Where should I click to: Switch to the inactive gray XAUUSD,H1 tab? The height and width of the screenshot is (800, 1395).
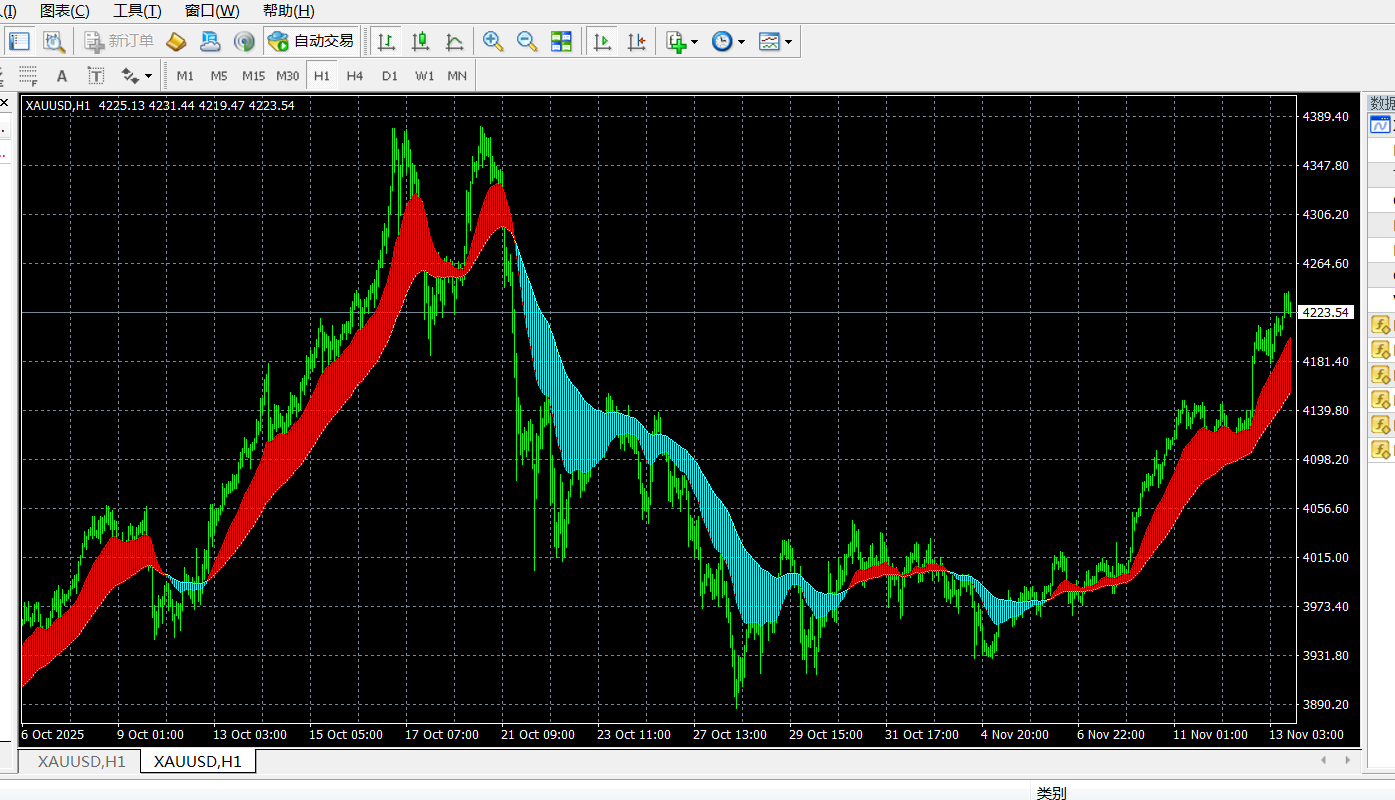tap(81, 761)
